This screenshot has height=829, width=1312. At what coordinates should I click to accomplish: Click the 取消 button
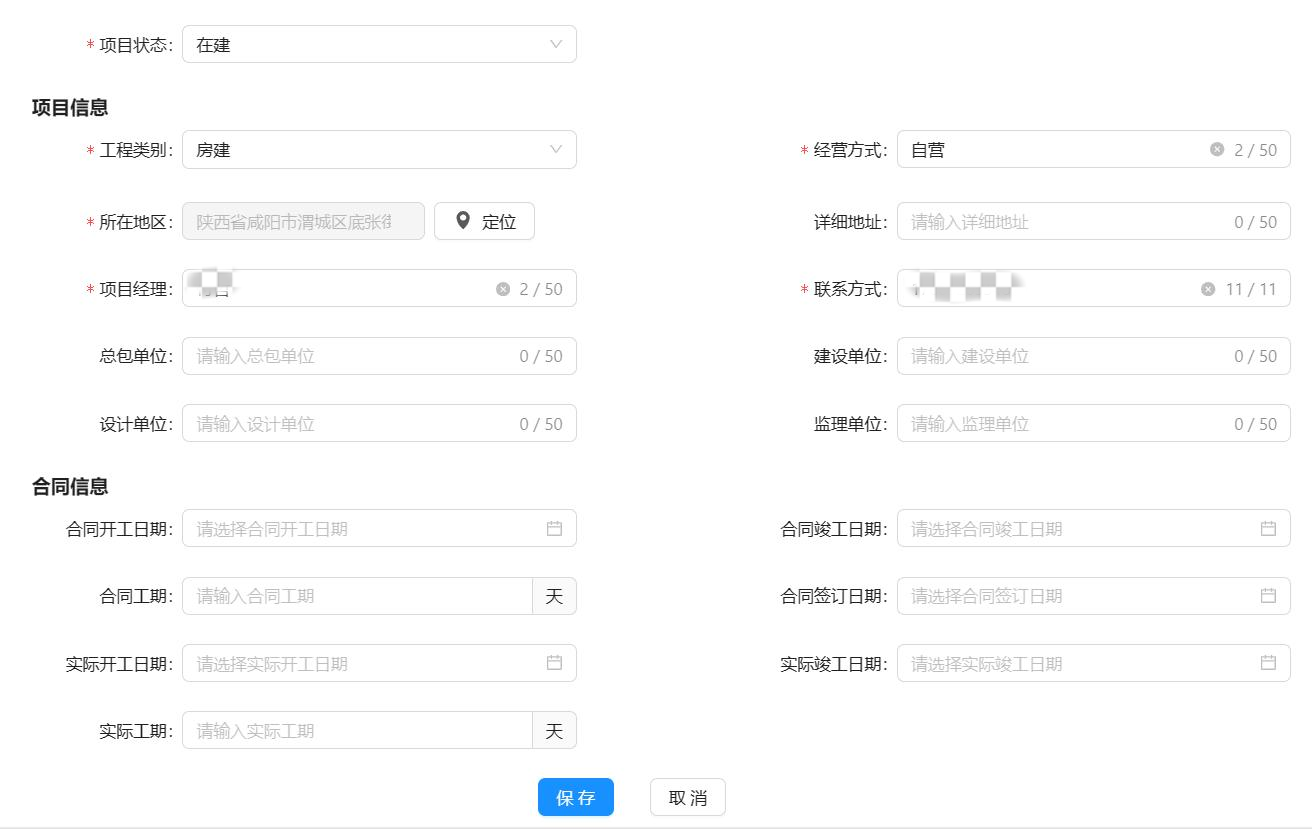tap(687, 797)
